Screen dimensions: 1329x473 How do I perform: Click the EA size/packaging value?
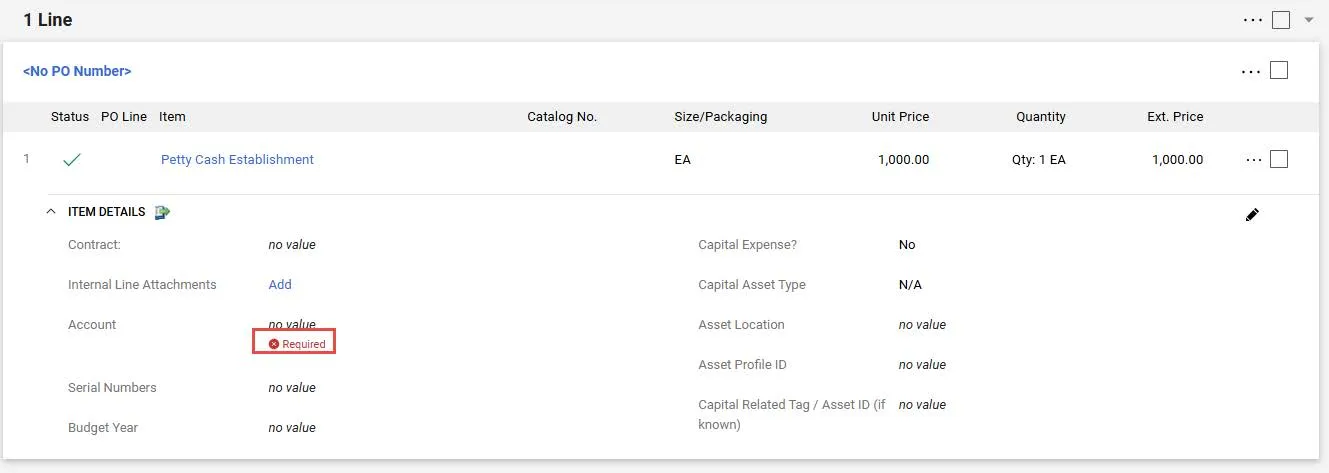tap(682, 159)
